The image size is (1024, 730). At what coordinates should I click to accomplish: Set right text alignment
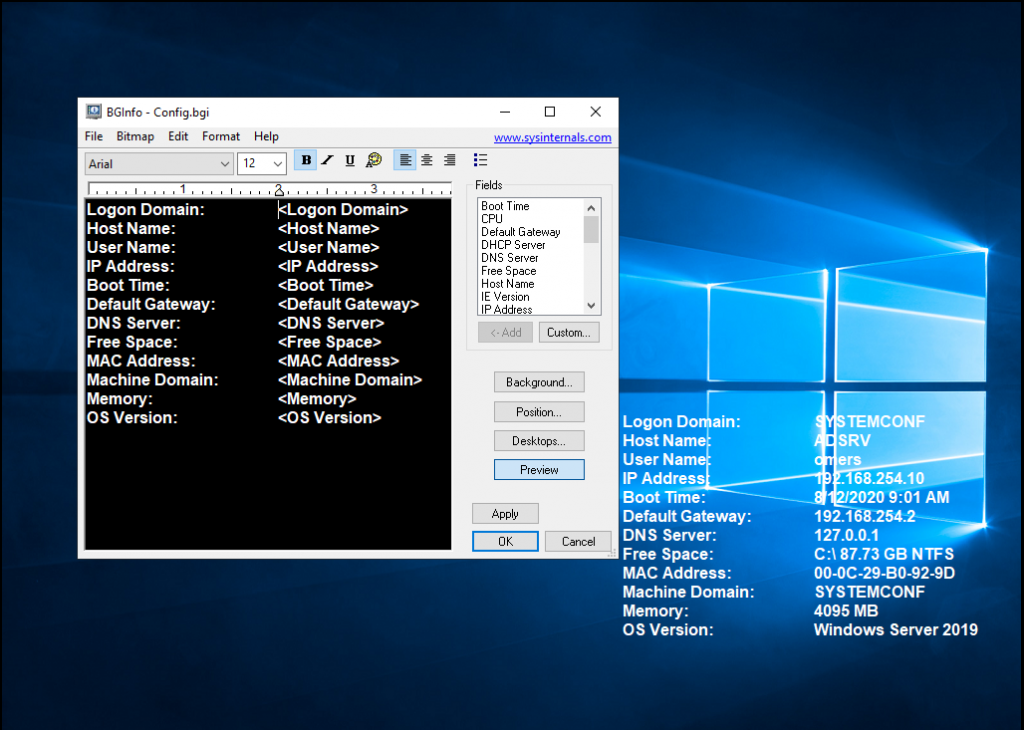pyautogui.click(x=448, y=160)
